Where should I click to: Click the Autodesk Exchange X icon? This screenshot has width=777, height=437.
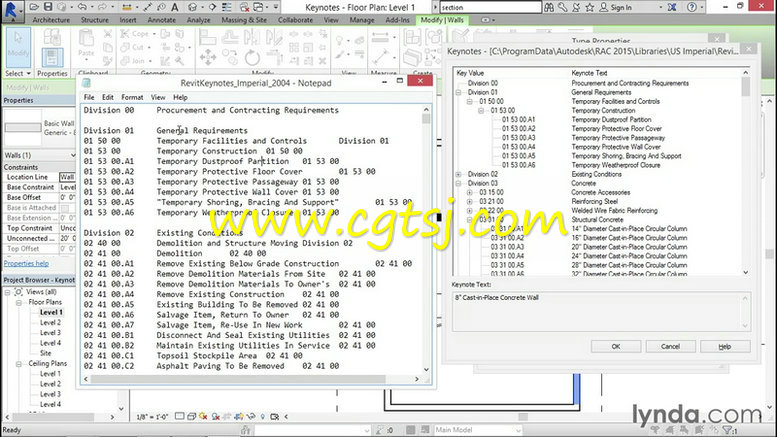(671, 7)
